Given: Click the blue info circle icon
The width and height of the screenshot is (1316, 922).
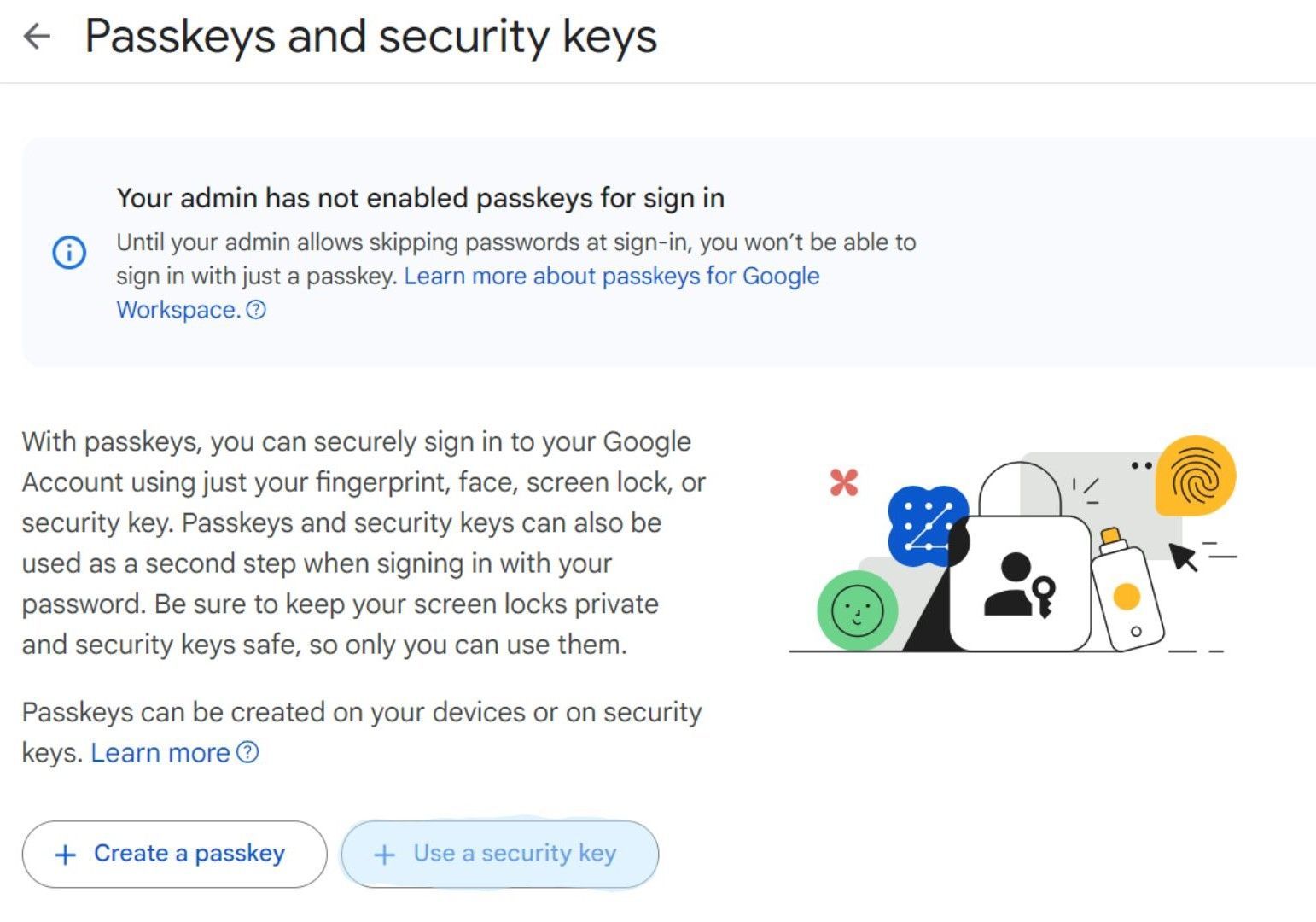Looking at the screenshot, I should tap(69, 253).
